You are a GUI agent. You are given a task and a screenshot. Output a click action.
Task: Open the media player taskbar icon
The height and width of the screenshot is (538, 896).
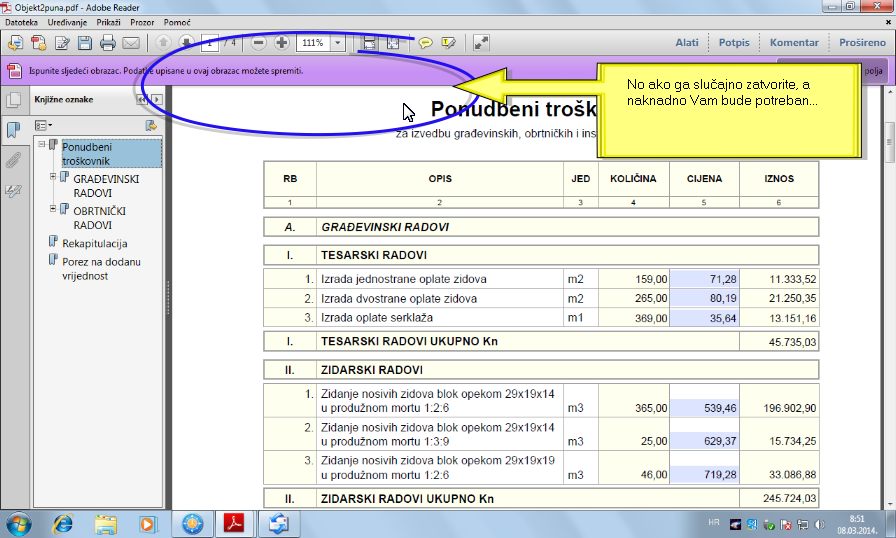click(x=147, y=524)
